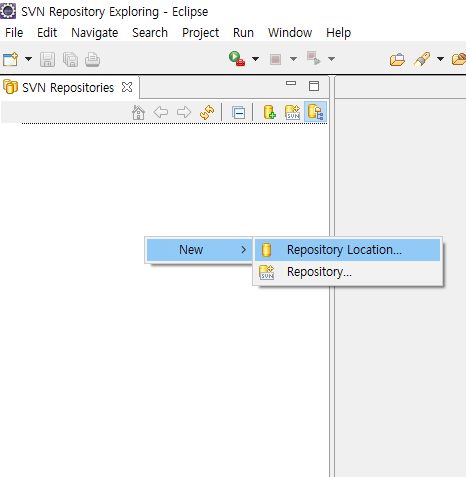
Task: Open the dropdown arrow beside the Stop icon
Action: (x=293, y=59)
